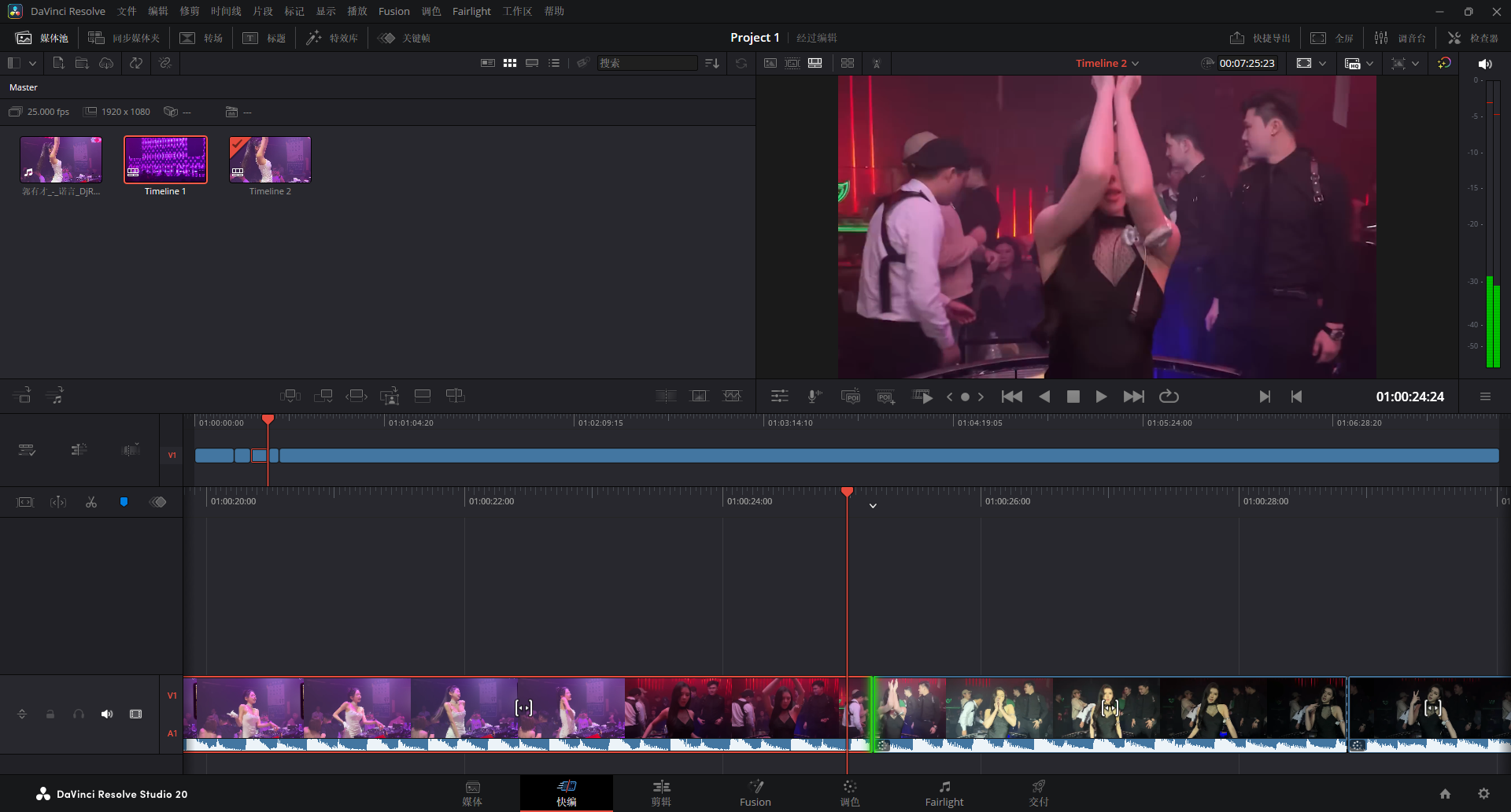Click the razor split clip scissors icon

click(x=91, y=502)
